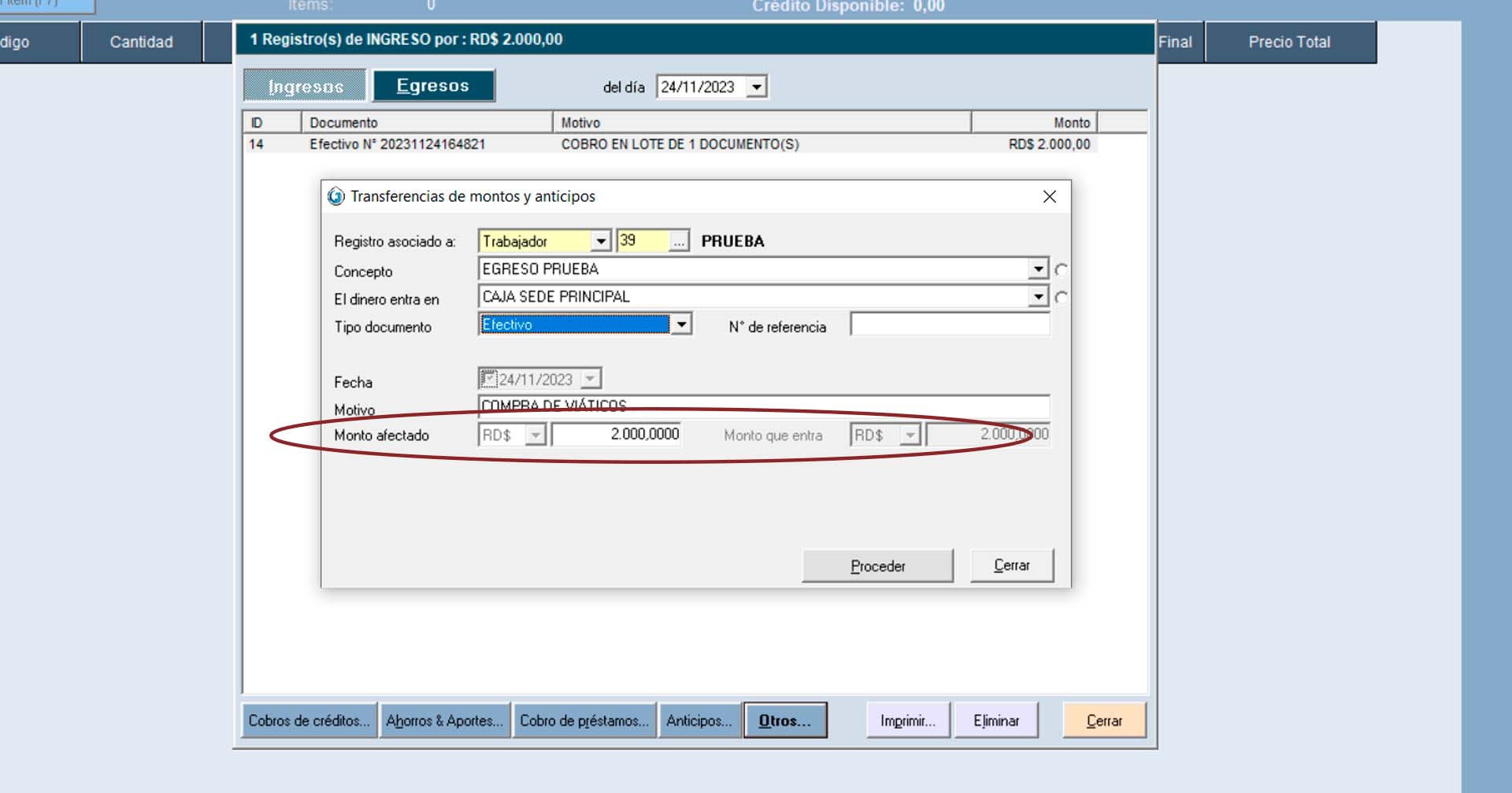Expand the 'El dinero entra en' dropdown
Viewport: 1512px width, 793px height.
pyautogui.click(x=1038, y=297)
